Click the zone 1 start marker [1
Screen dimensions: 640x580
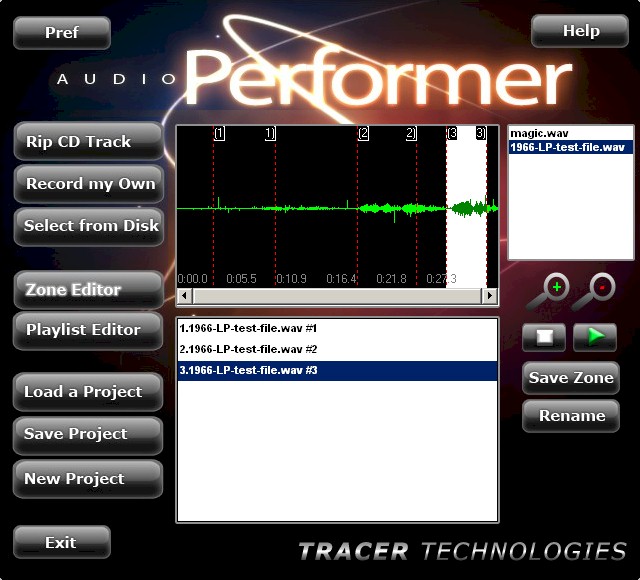pyautogui.click(x=219, y=133)
